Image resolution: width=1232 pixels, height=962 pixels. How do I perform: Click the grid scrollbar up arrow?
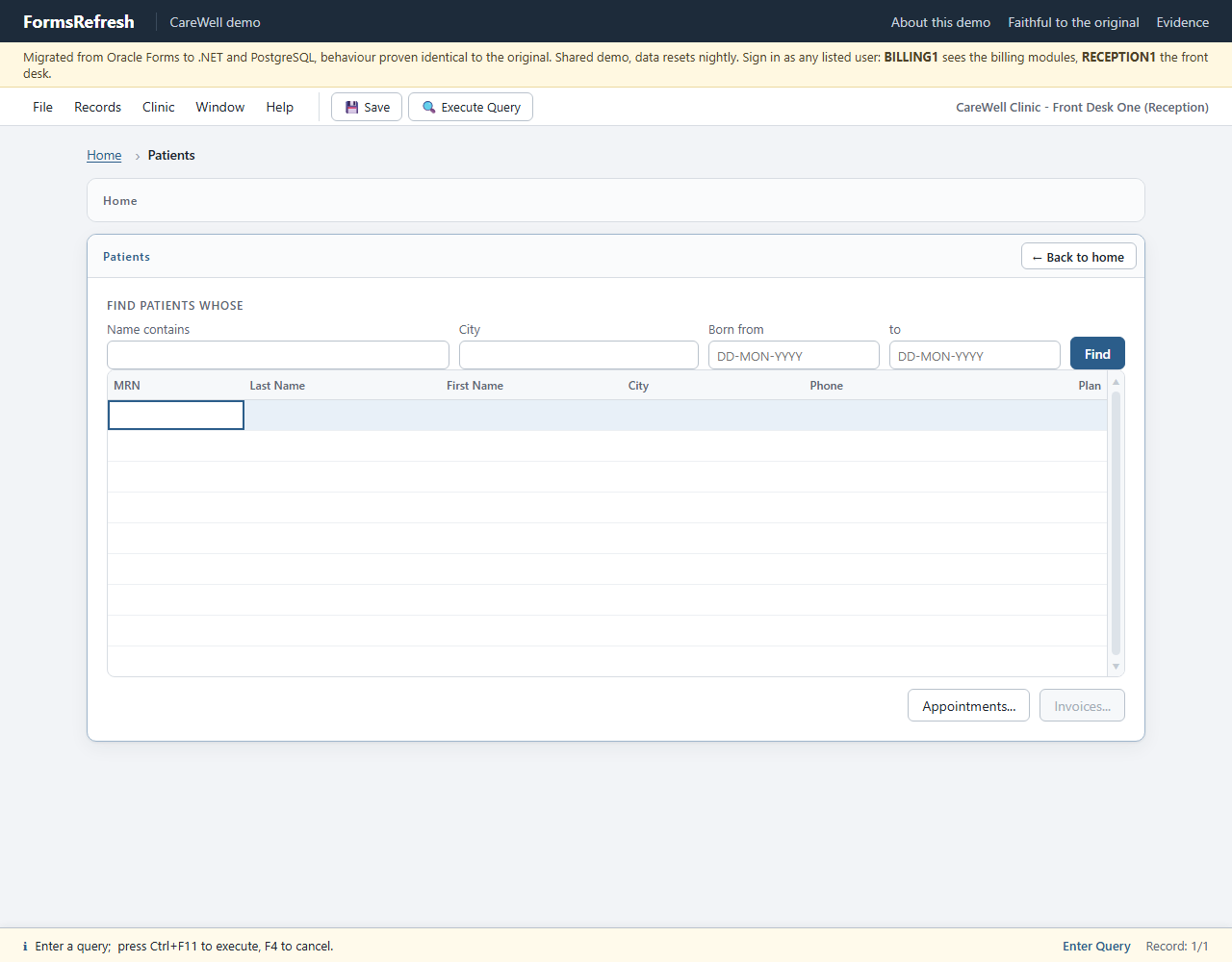[x=1116, y=382]
